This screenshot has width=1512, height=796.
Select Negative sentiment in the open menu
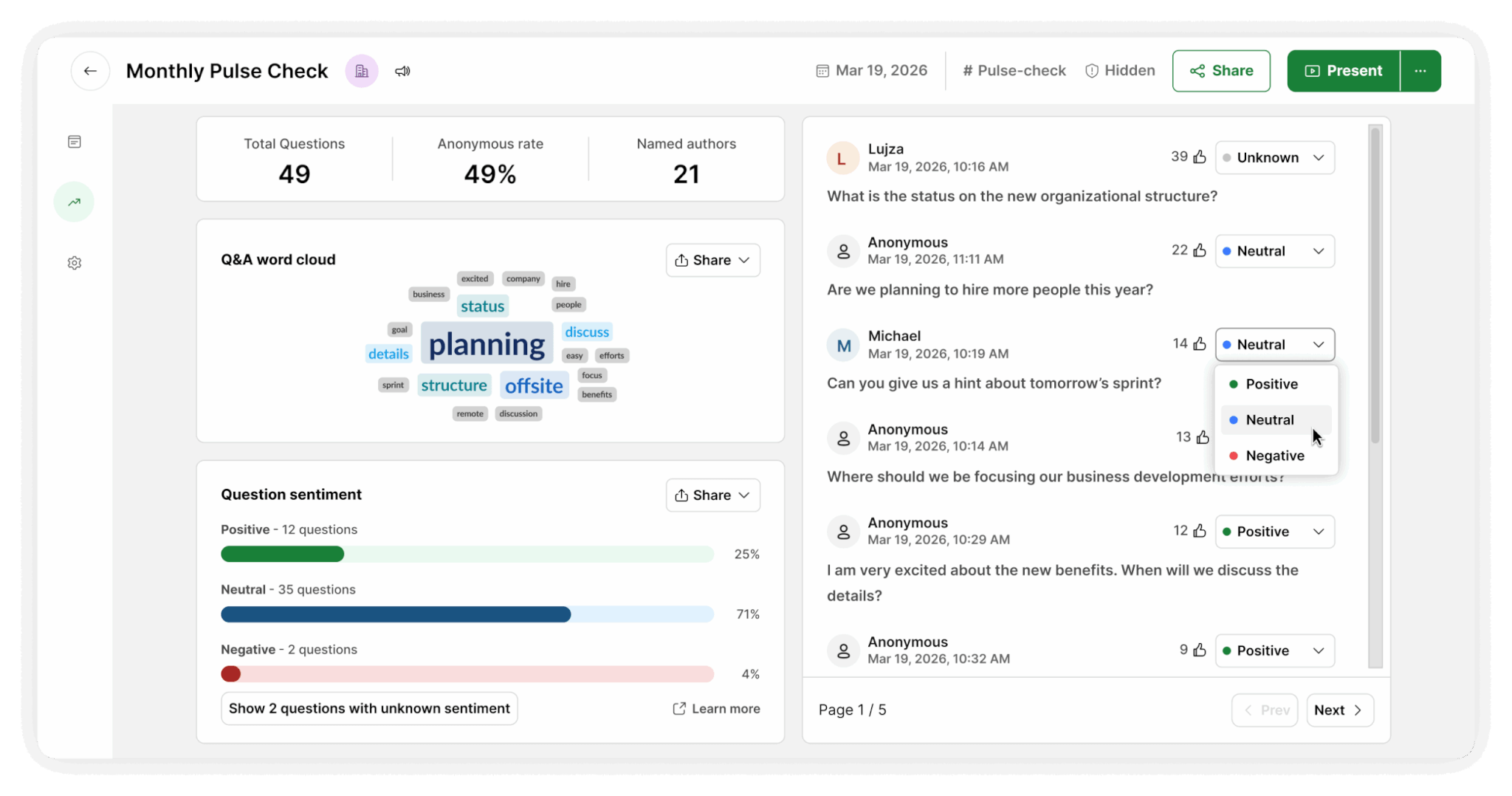[x=1275, y=456]
